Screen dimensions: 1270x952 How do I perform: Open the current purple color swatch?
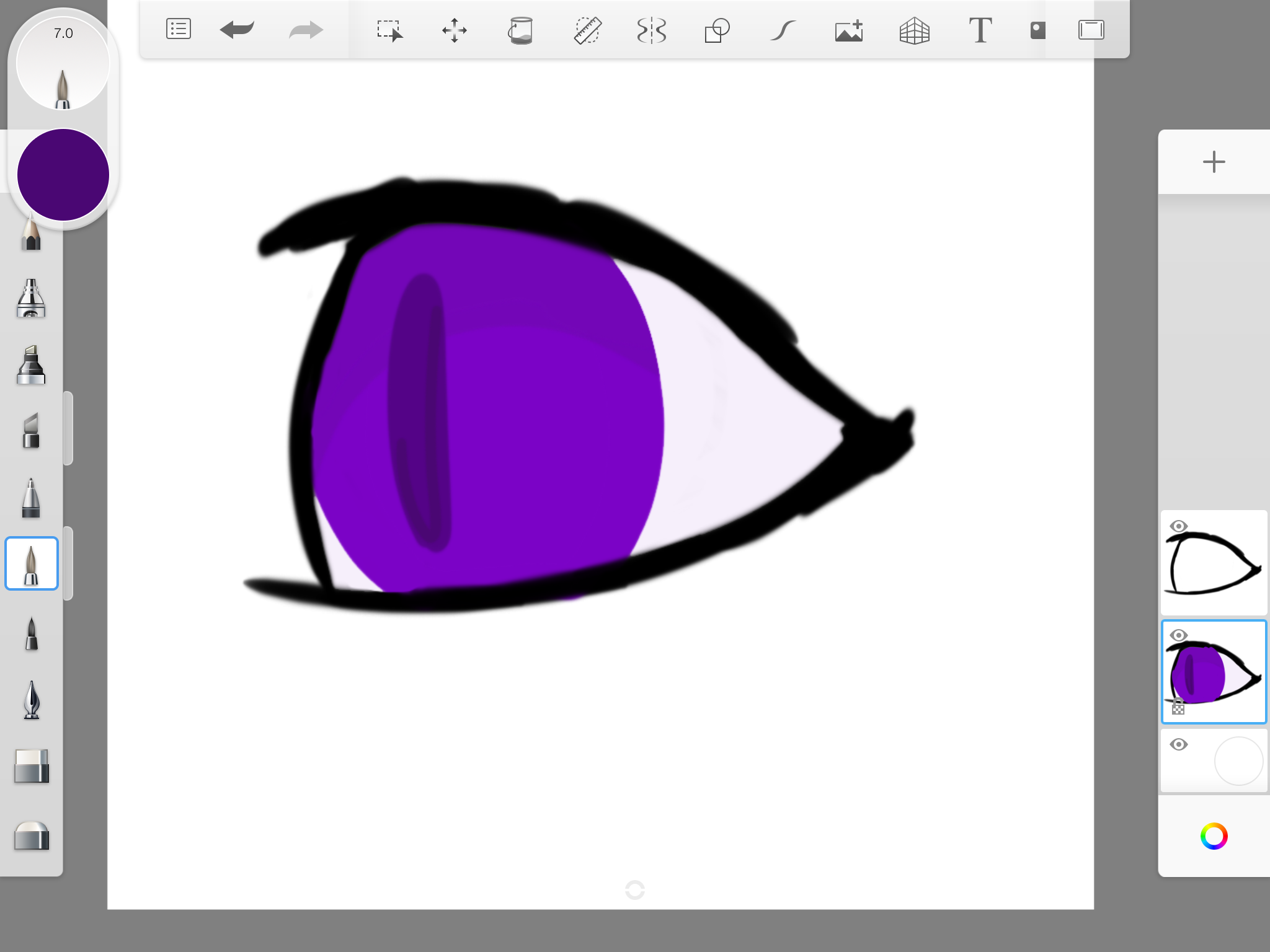coord(63,175)
